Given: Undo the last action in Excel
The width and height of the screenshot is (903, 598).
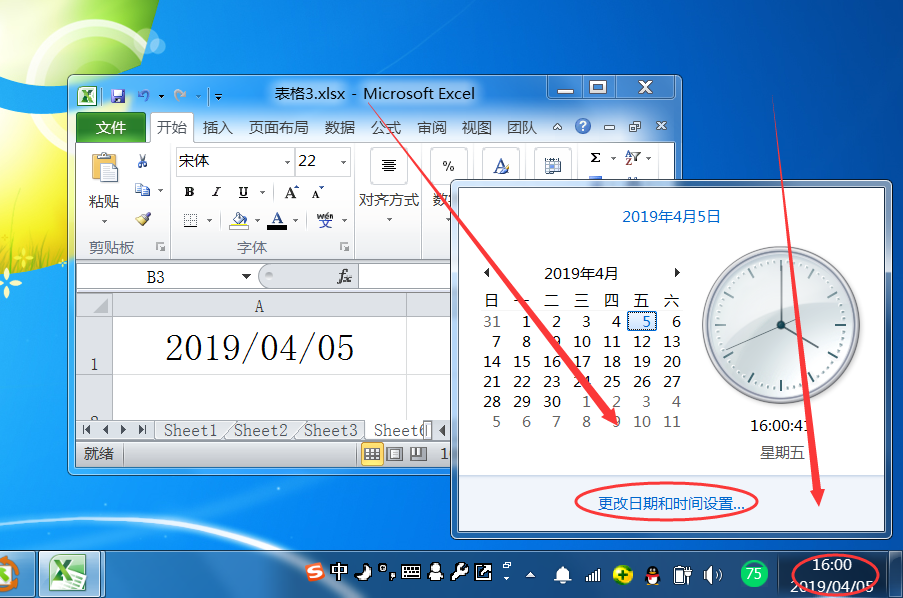Looking at the screenshot, I should (x=143, y=96).
